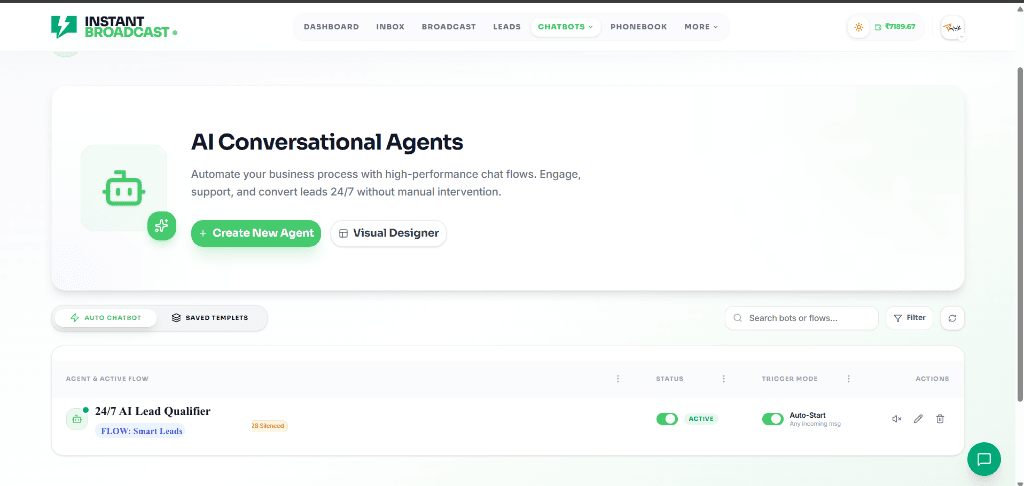Switch to the Saved Templets tab
The image size is (1024, 486).
pyautogui.click(x=210, y=318)
